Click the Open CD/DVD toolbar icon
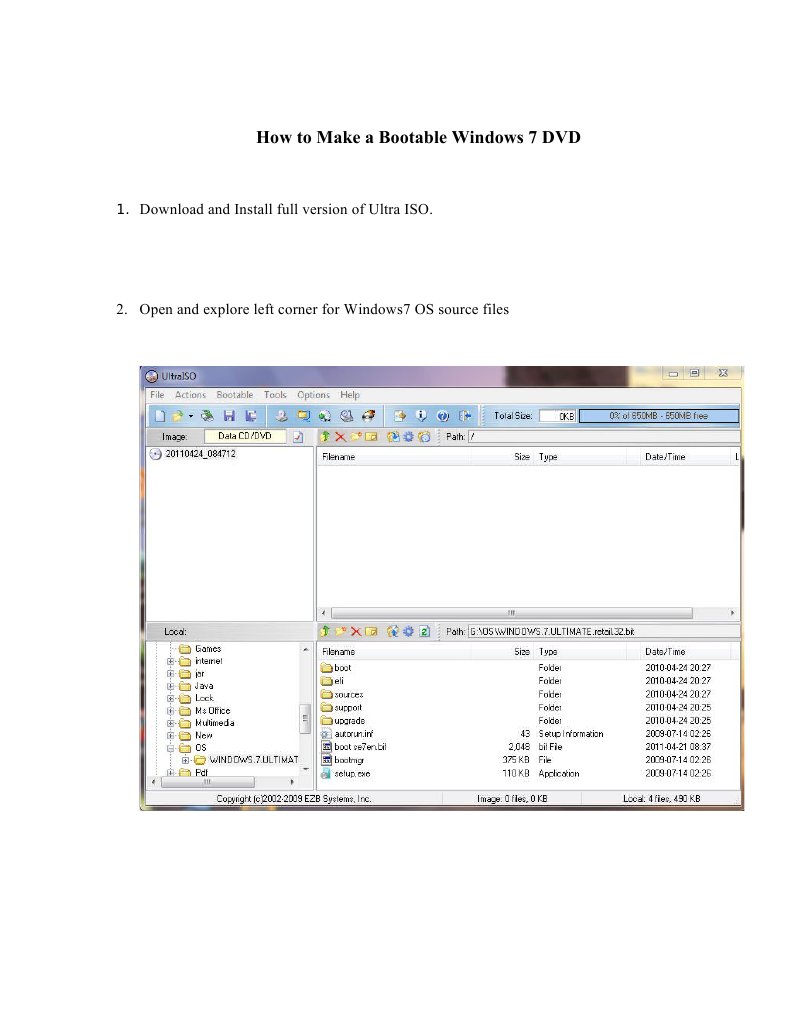This screenshot has height=1023, width=791. [208, 416]
